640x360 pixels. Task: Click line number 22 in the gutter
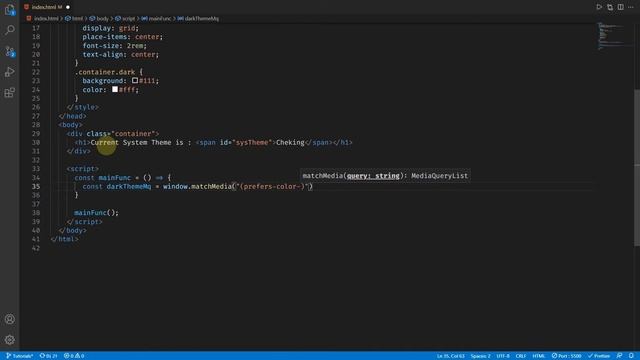click(36, 72)
